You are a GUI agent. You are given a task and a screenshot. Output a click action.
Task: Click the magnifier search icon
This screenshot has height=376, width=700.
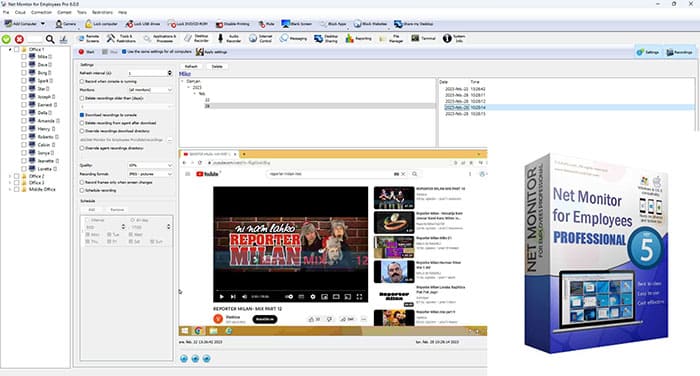(50, 39)
